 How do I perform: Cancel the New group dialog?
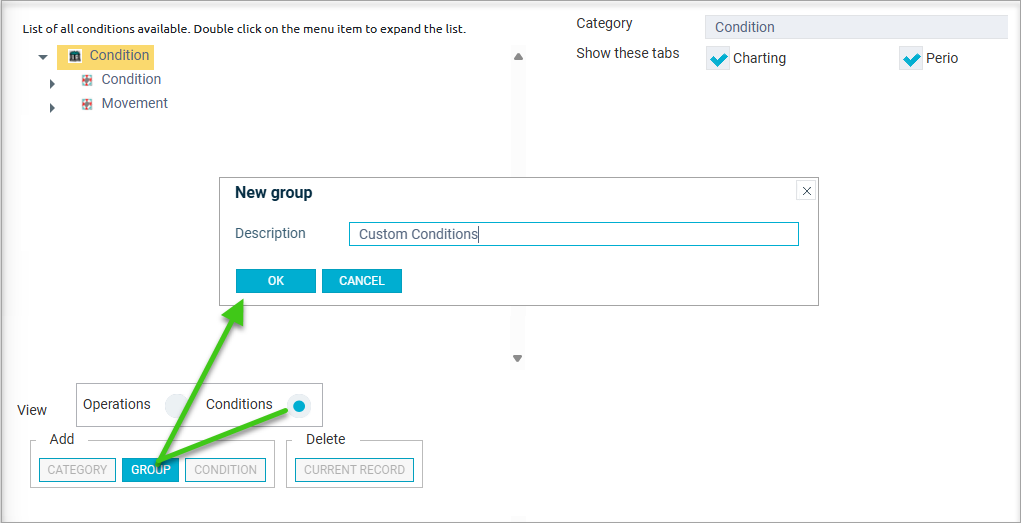[x=362, y=281]
